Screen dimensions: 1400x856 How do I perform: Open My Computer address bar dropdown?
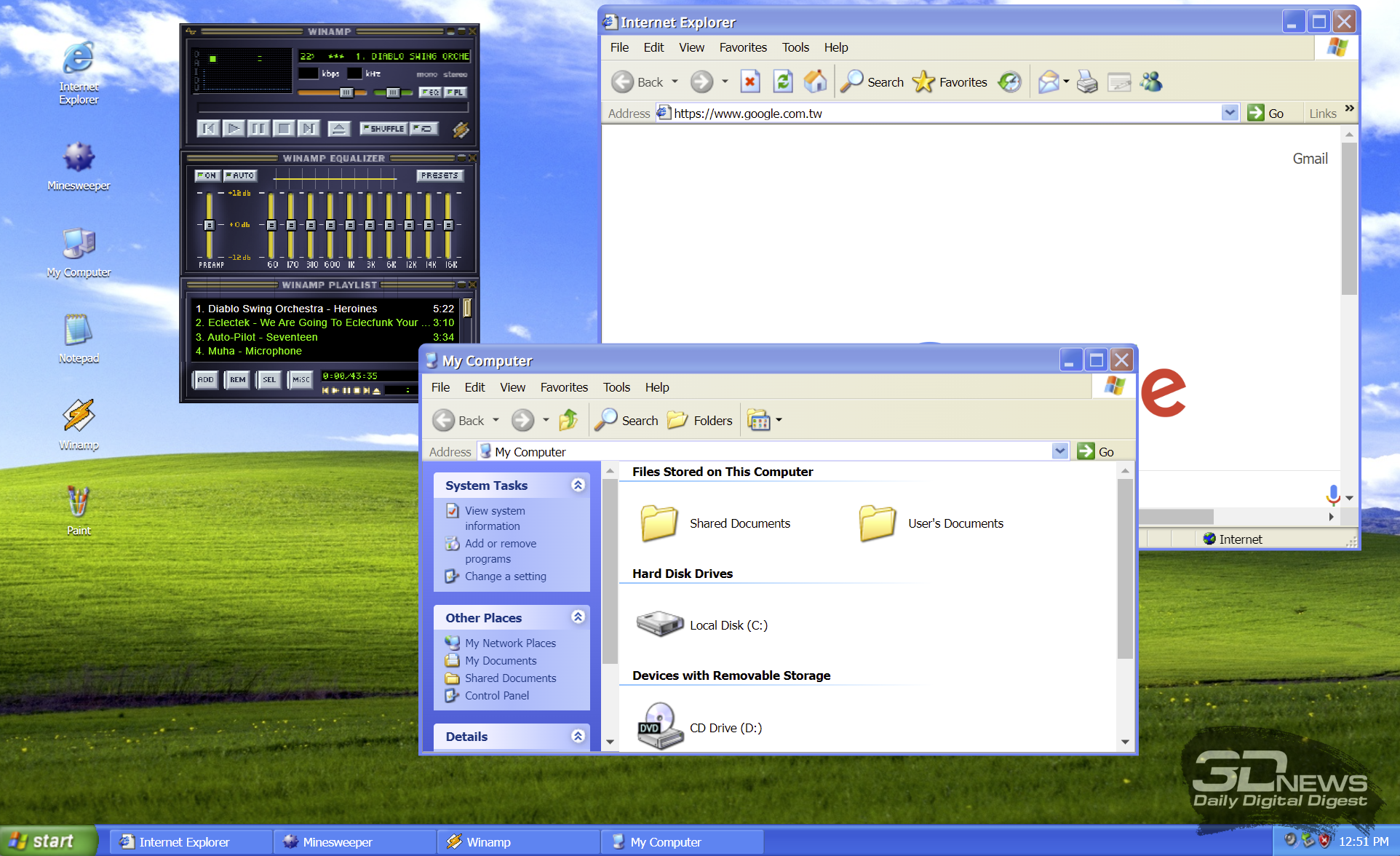tap(1060, 451)
